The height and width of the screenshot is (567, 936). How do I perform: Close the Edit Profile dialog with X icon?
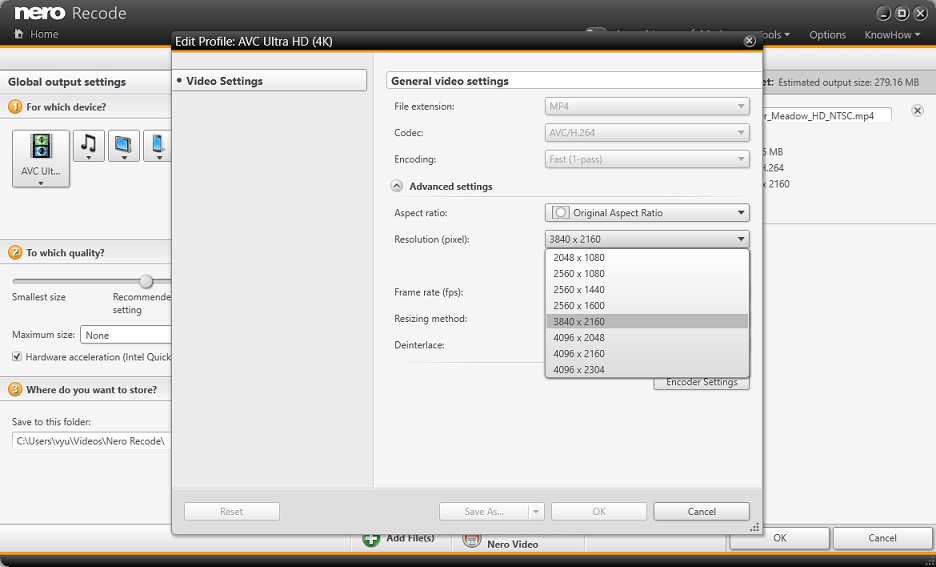click(x=749, y=41)
